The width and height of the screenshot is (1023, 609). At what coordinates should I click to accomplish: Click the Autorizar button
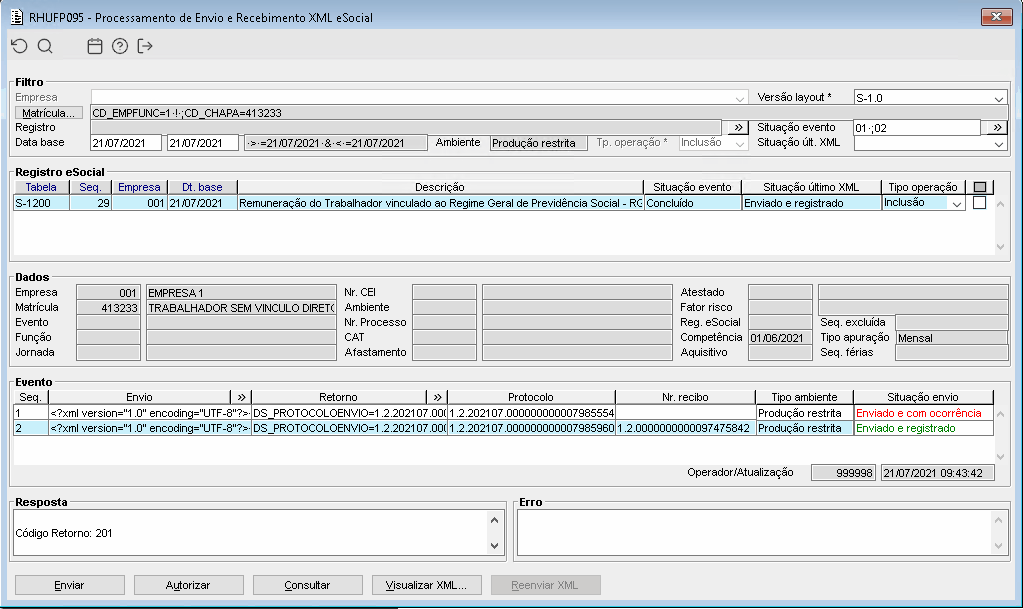[189, 585]
